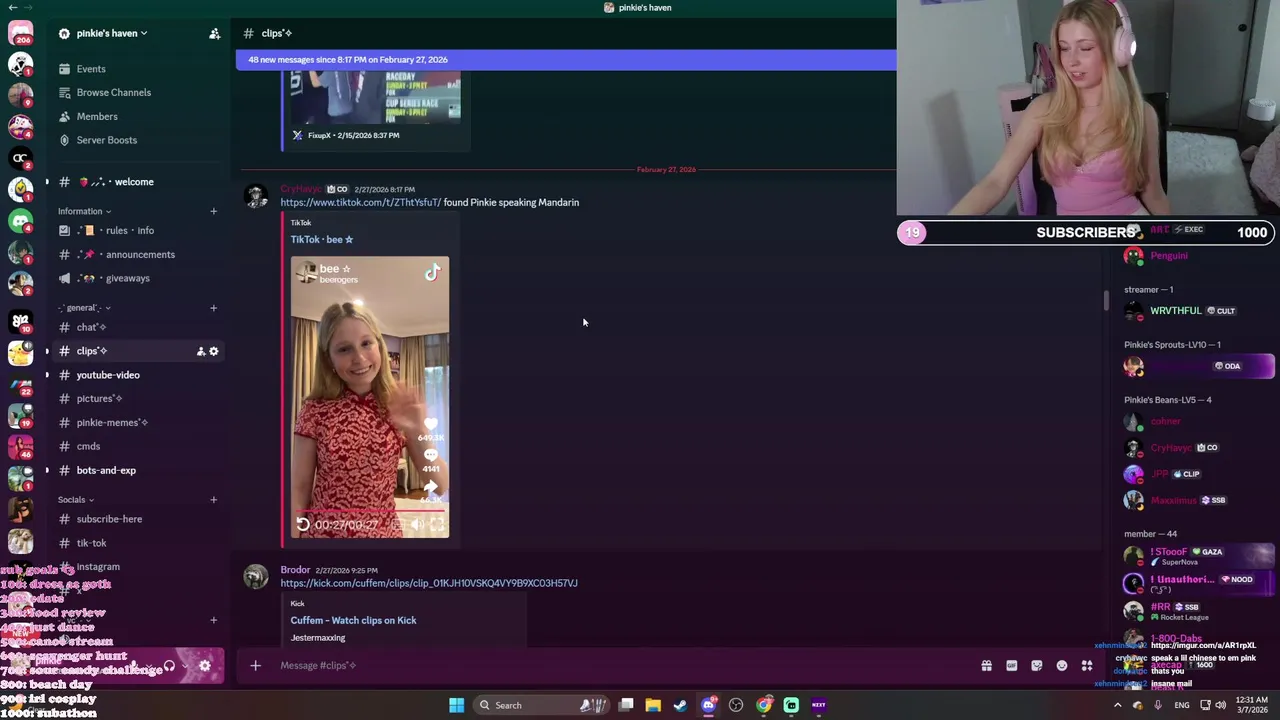Viewport: 1280px width, 720px height.
Task: Open the TikTok video thumbnail
Action: pyautogui.click(x=370, y=397)
